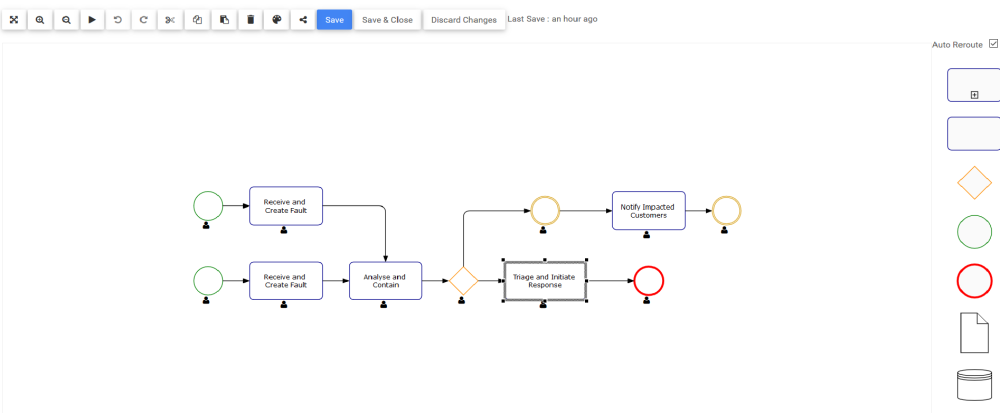Viewport: 1000px width, 413px height.
Task: Zoom out of the diagram
Action: 66,20
